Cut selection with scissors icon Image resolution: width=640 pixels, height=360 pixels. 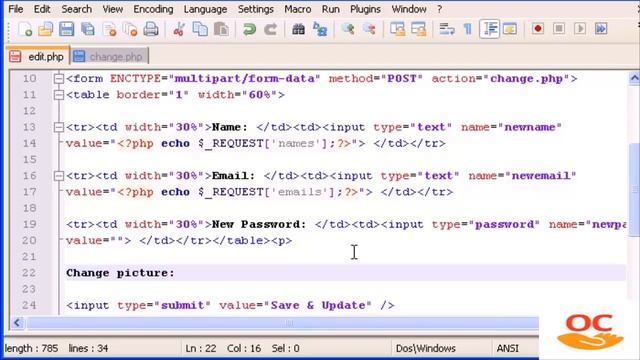[179, 29]
